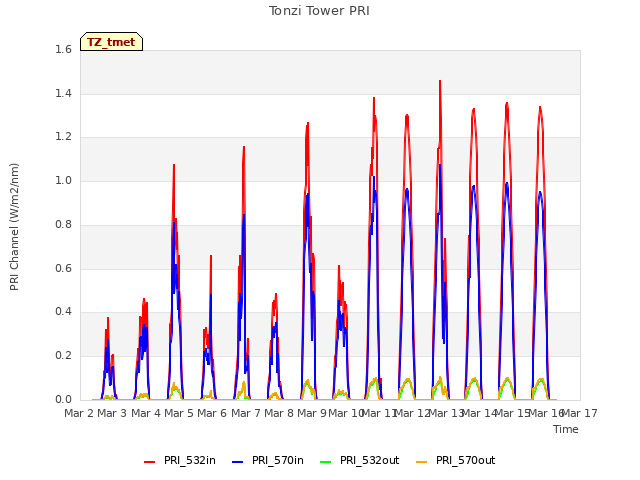Click the 0.2 y-axis tick label
The height and width of the screenshot is (480, 640).
point(63,356)
